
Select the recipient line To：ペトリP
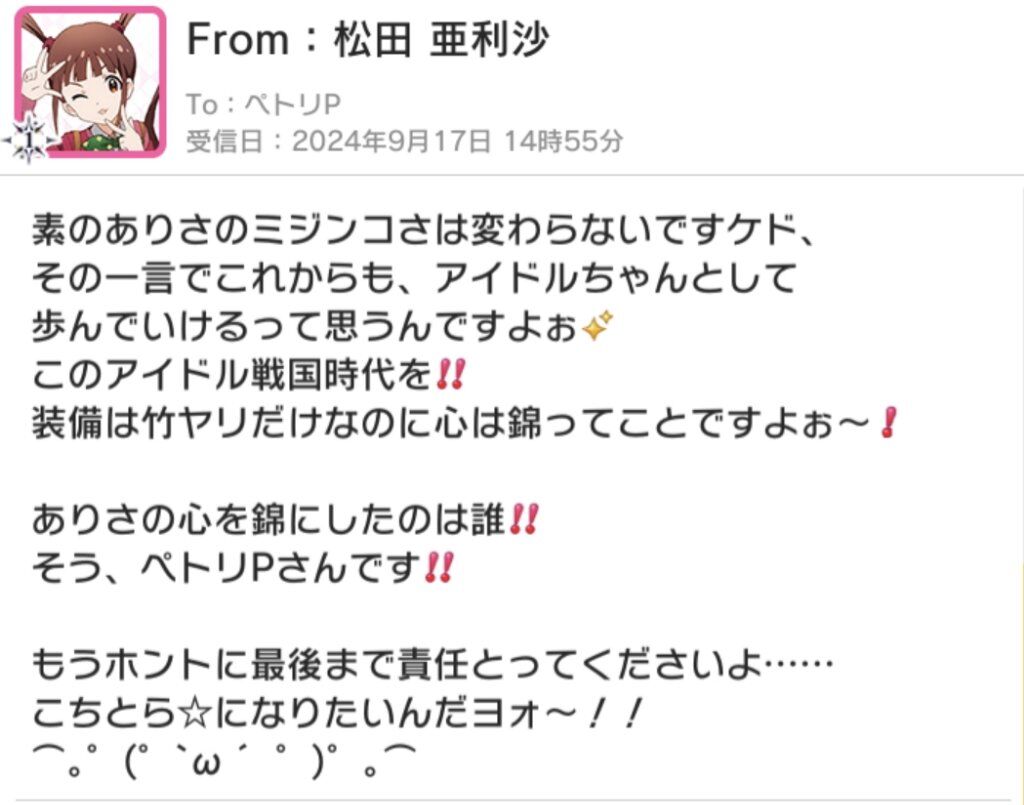point(263,104)
